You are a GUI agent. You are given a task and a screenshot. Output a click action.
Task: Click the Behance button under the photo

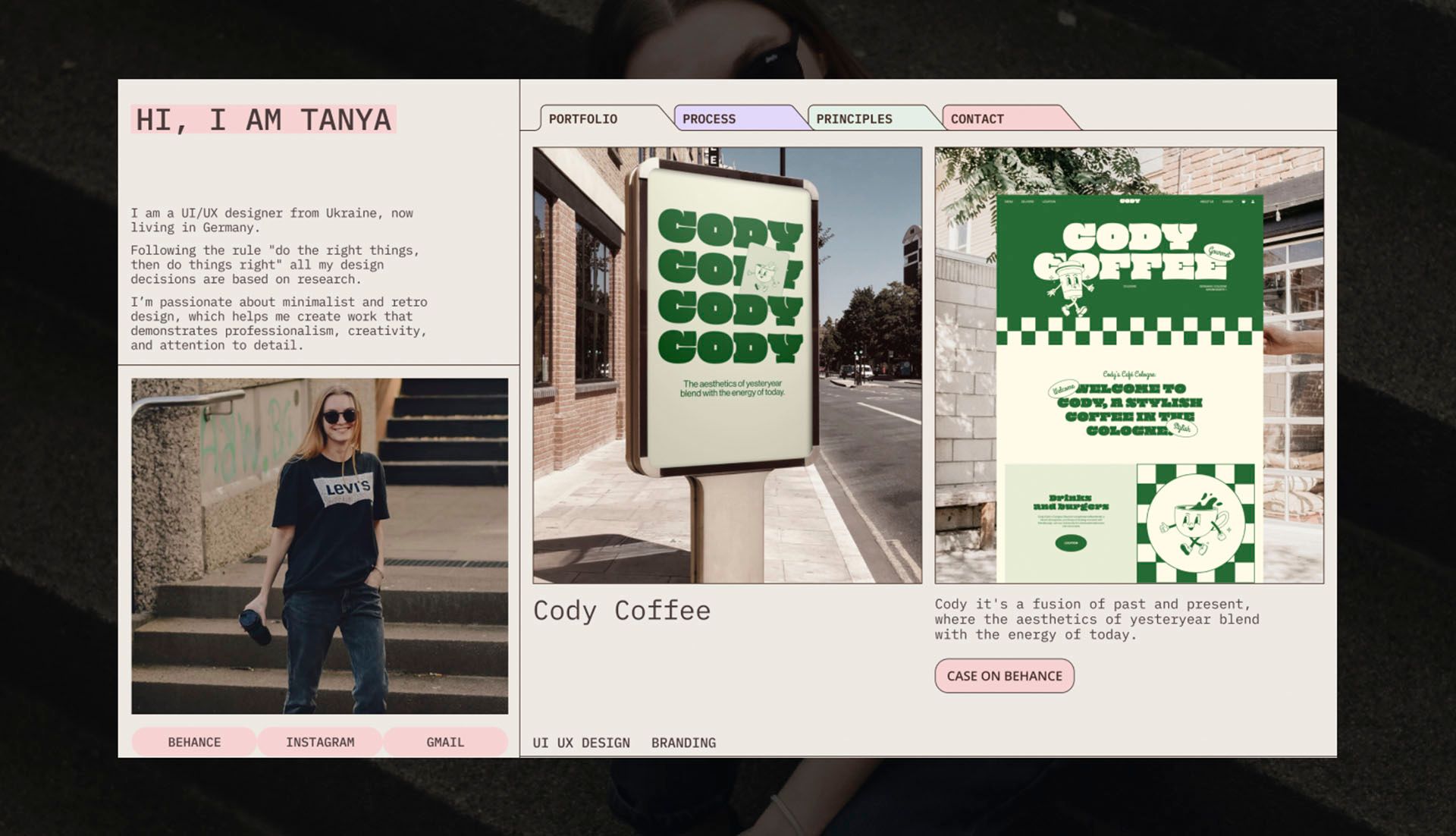pyautogui.click(x=194, y=742)
